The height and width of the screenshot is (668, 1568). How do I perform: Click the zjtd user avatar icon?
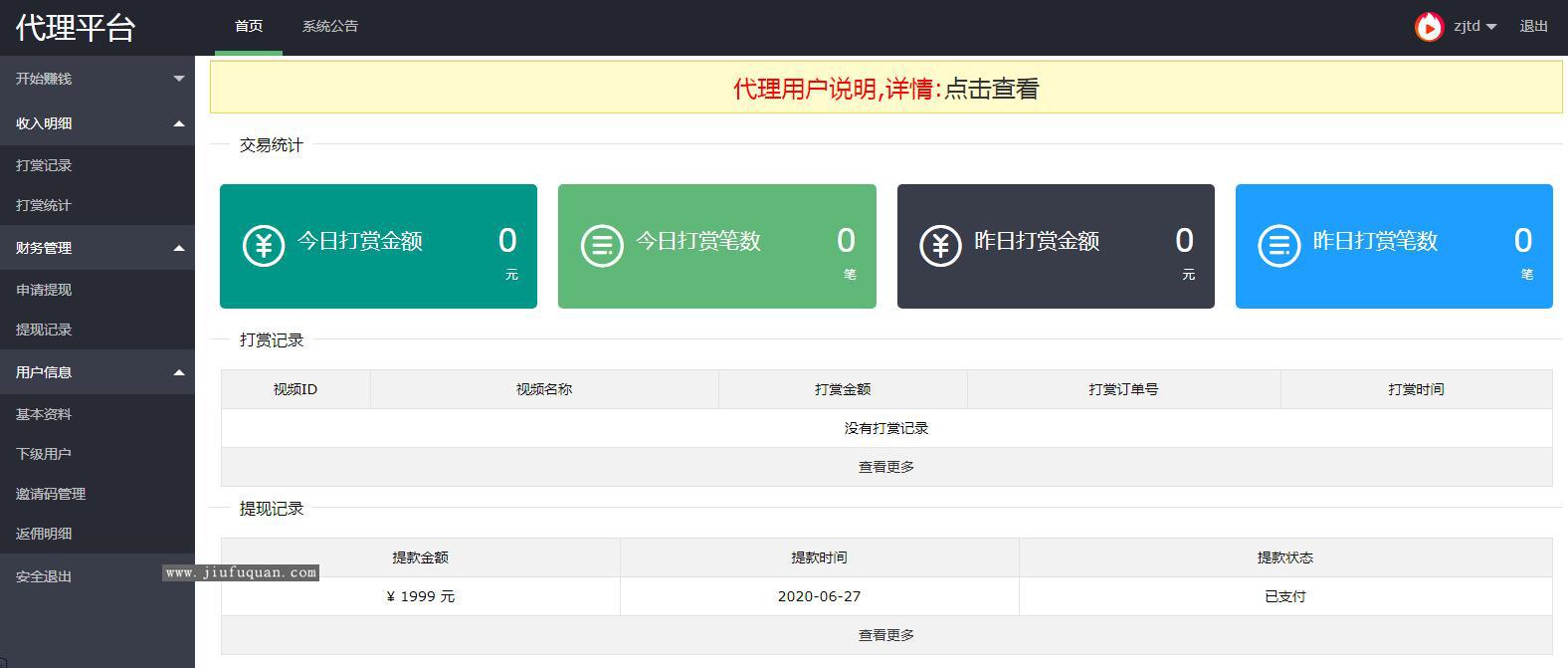tap(1429, 27)
